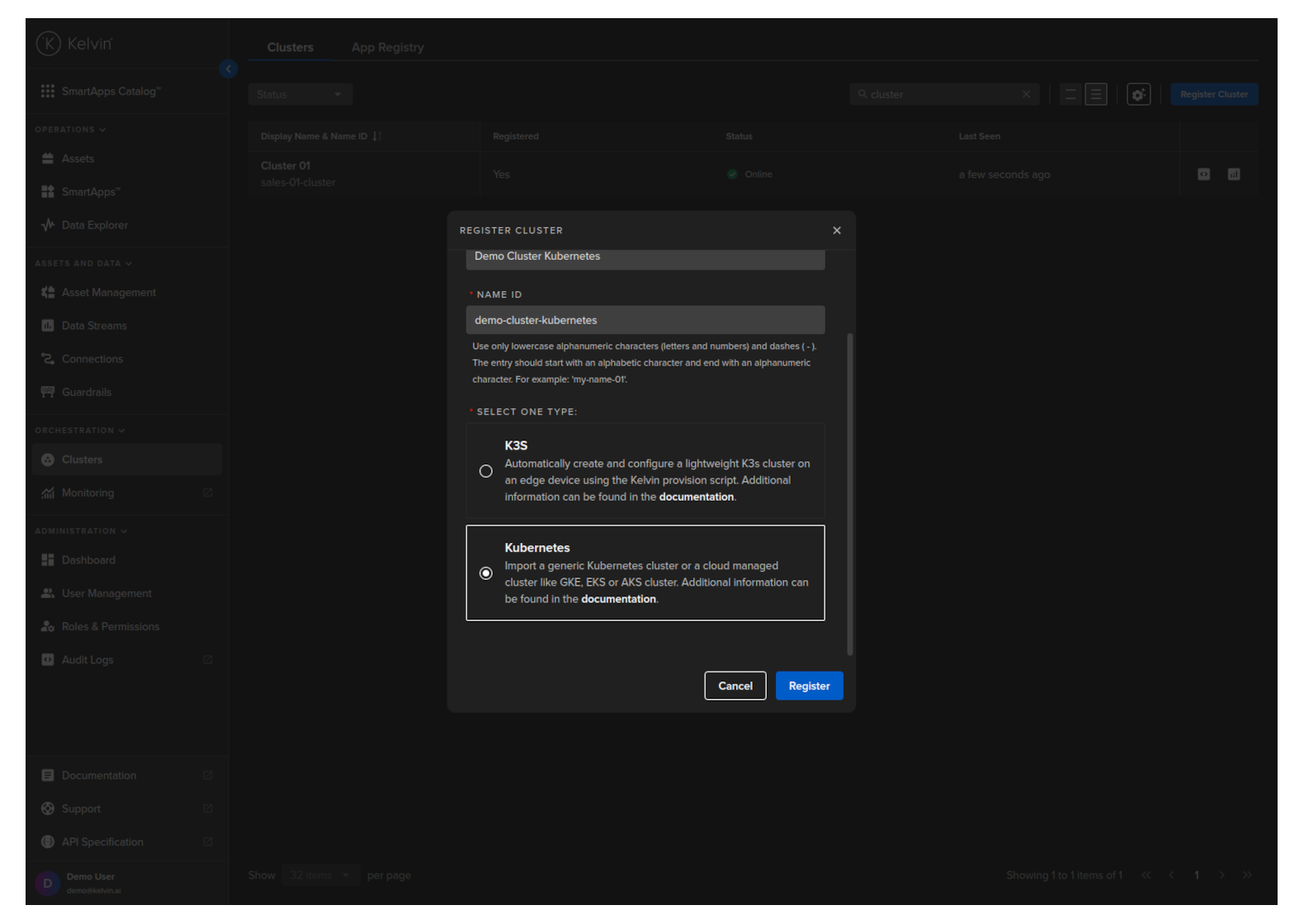Switch to the App Registry tab
This screenshot has height=924, width=1304.
pos(387,48)
